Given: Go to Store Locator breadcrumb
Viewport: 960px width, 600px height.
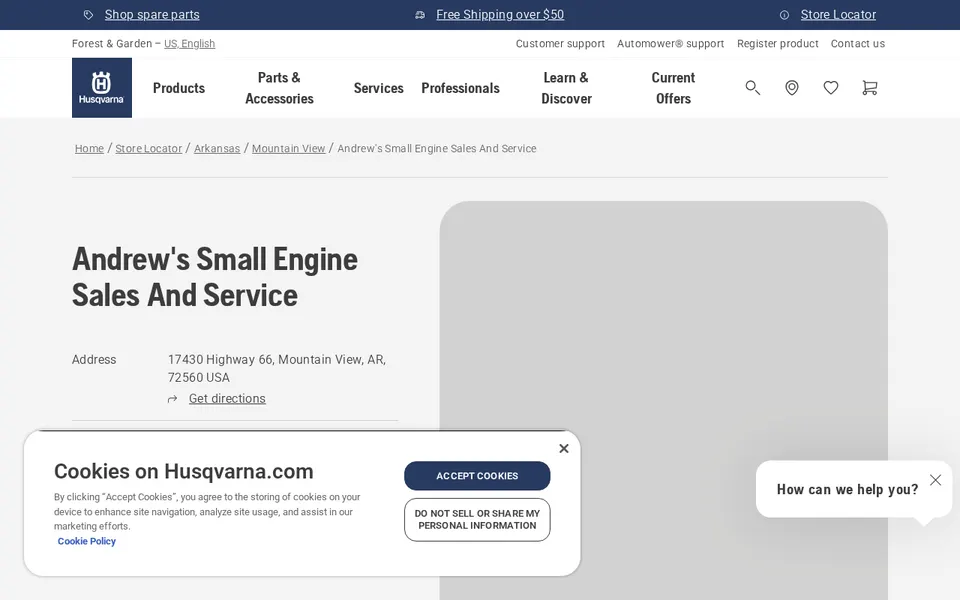Looking at the screenshot, I should [x=149, y=148].
